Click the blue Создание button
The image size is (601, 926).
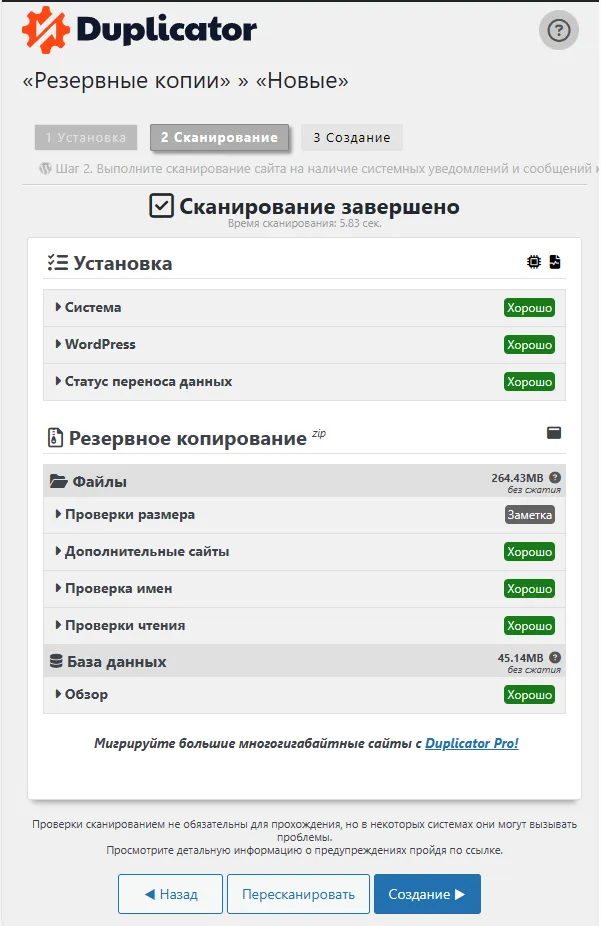pos(427,894)
